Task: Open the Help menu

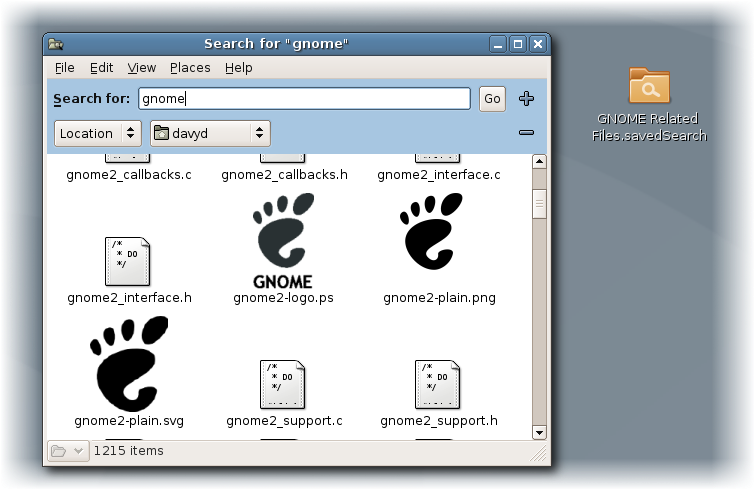Action: (239, 68)
